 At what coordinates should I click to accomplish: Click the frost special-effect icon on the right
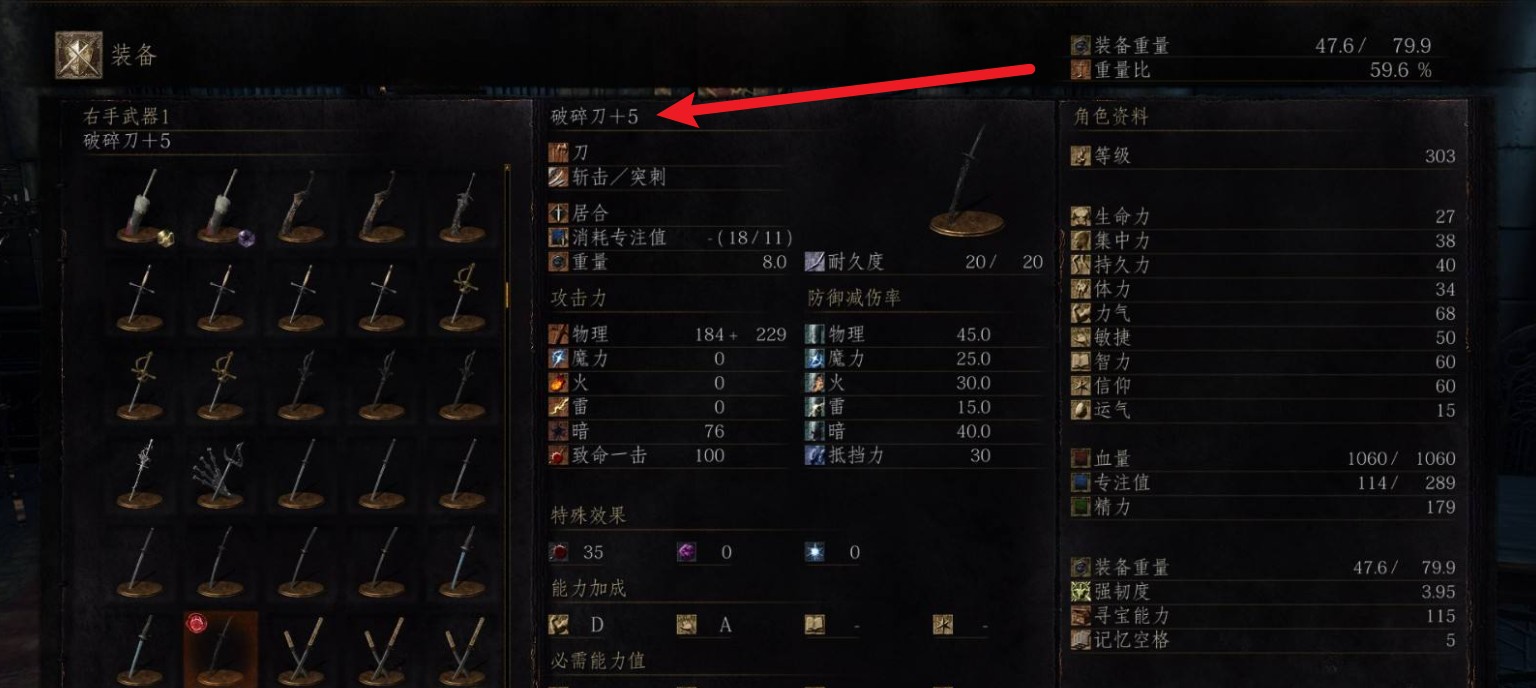point(815,552)
